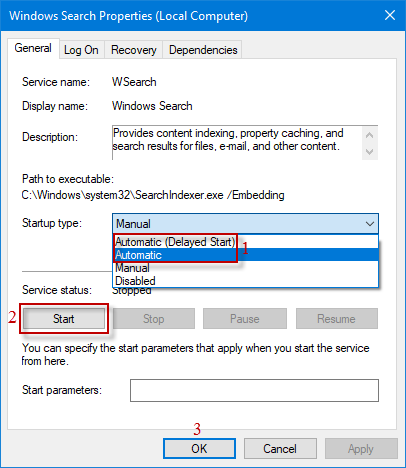The width and height of the screenshot is (406, 468).
Task: Click the Resume service button
Action: click(337, 319)
